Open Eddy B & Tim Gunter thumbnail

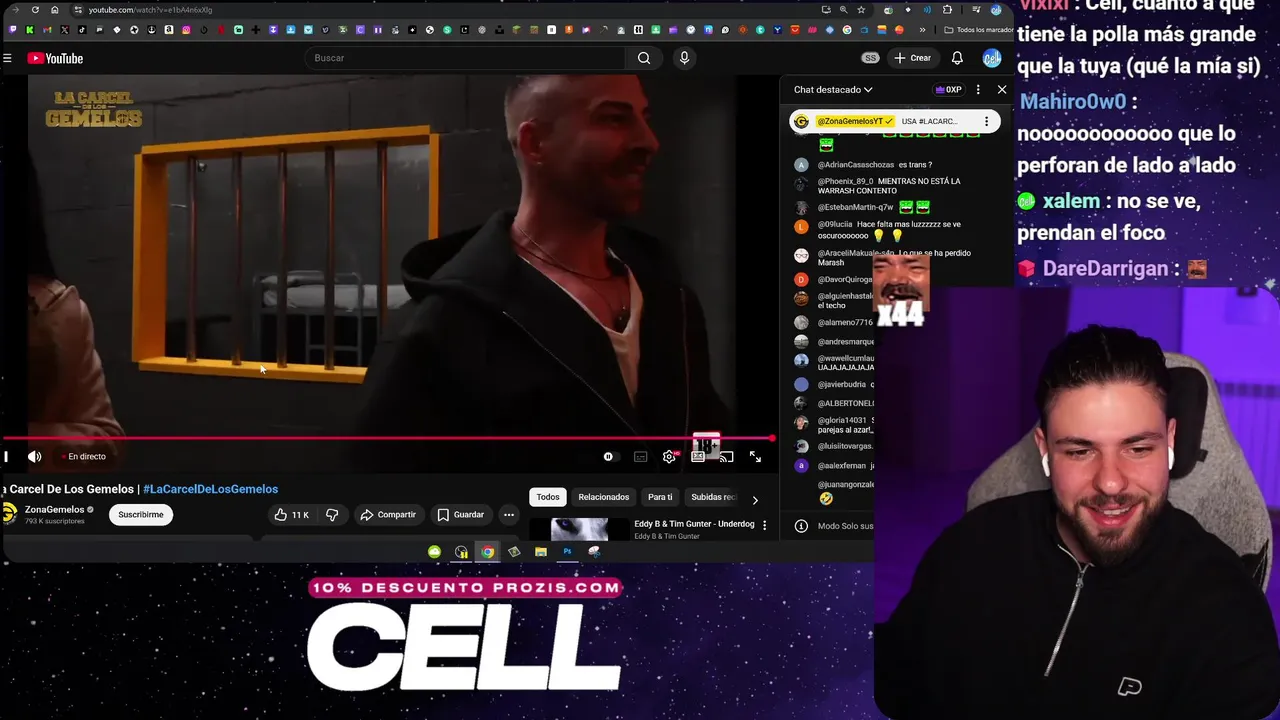(579, 530)
